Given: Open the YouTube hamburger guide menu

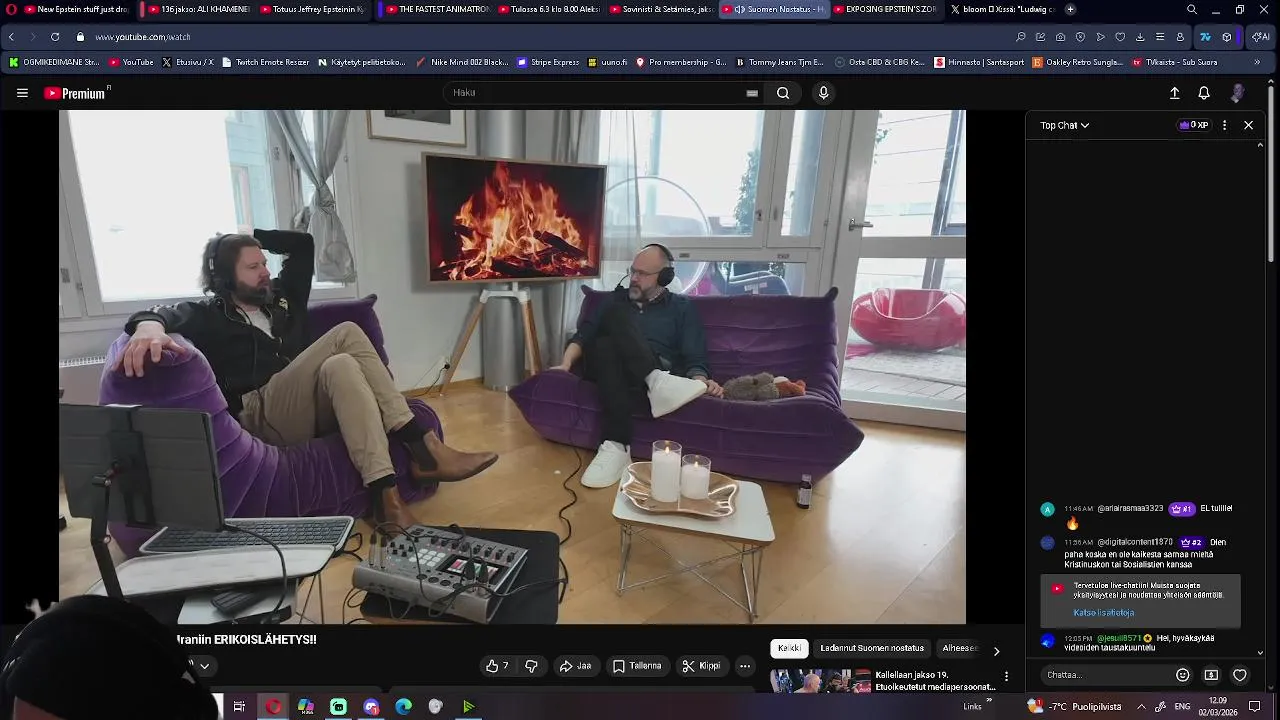Looking at the screenshot, I should pyautogui.click(x=22, y=93).
